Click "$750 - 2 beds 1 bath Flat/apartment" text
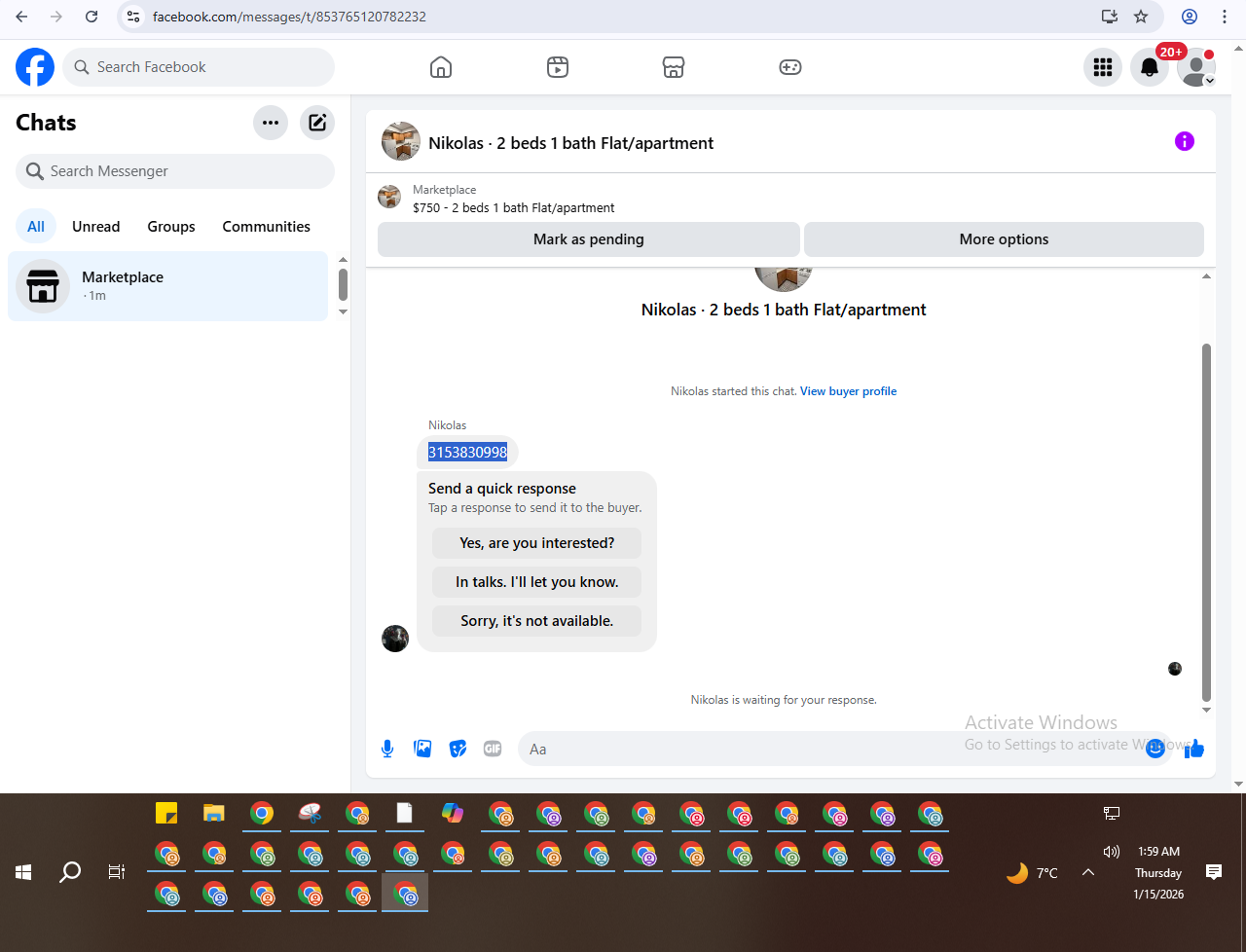This screenshot has width=1246, height=952. tap(514, 207)
